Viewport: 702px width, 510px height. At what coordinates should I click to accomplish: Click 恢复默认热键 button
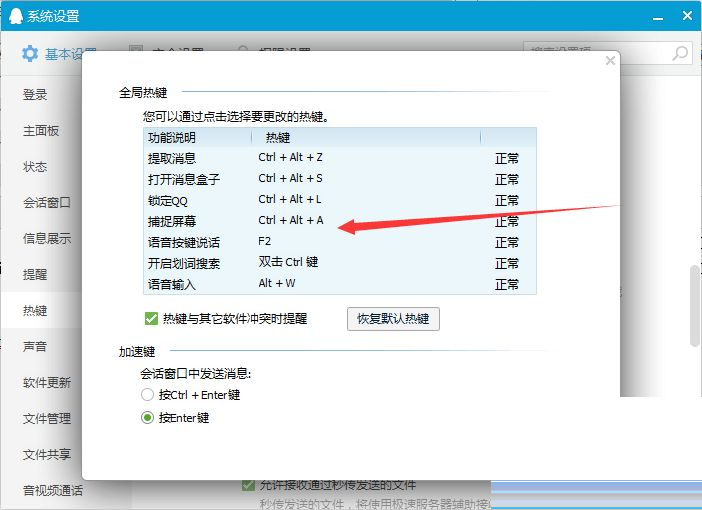[393, 319]
